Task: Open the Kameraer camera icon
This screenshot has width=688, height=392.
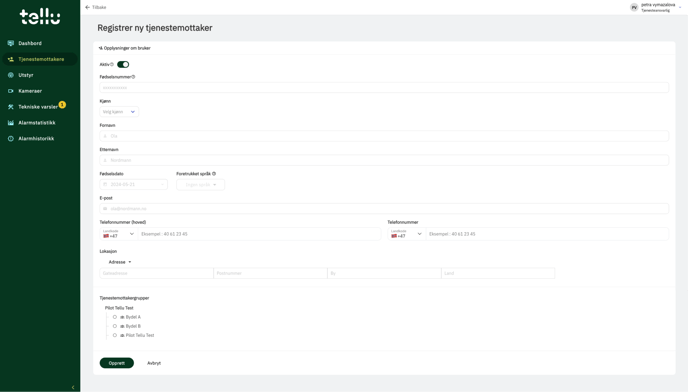Action: click(11, 91)
